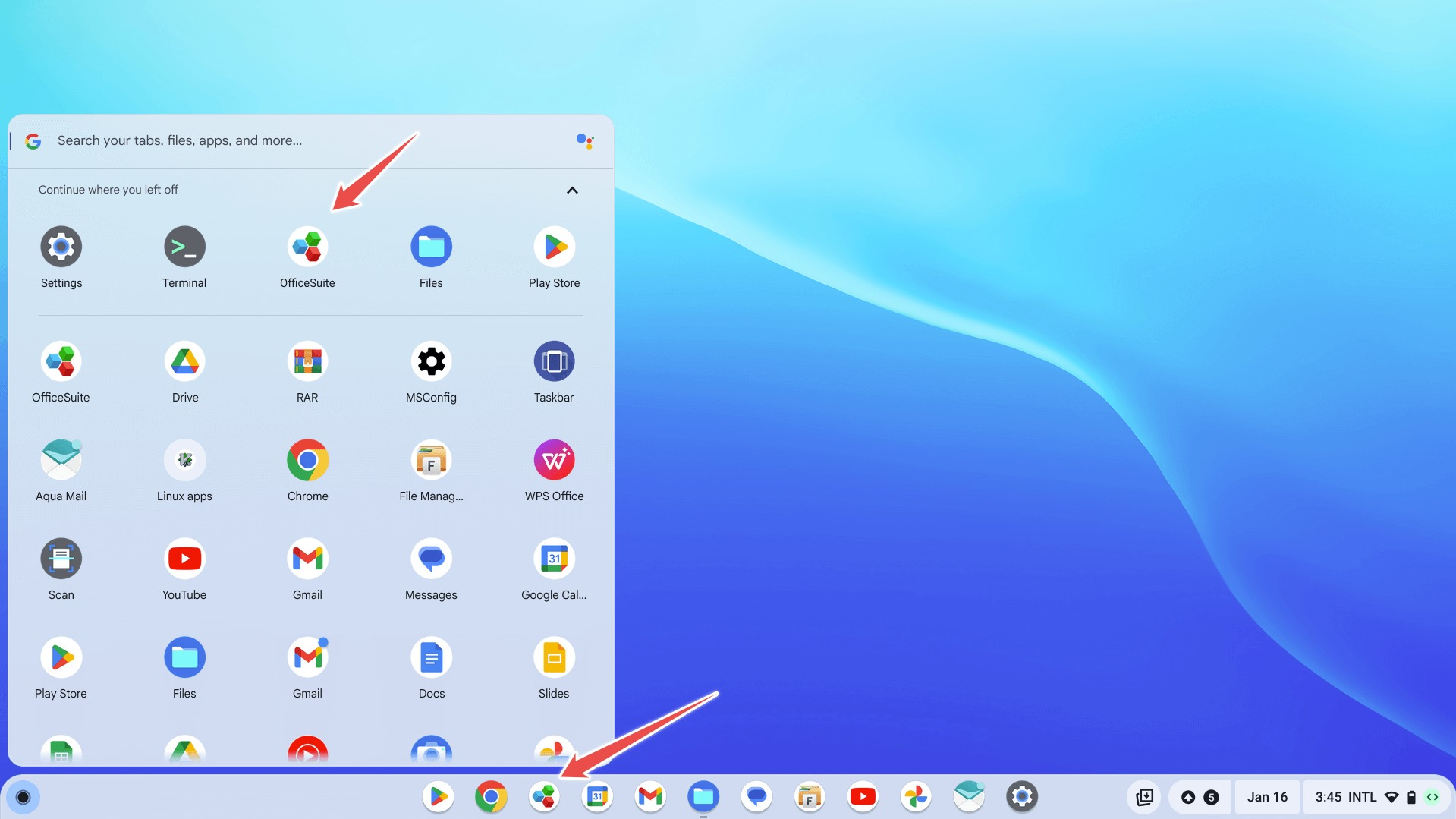The height and width of the screenshot is (819, 1456).
Task: Close launcher using the shelf launcher button
Action: pos(24,797)
